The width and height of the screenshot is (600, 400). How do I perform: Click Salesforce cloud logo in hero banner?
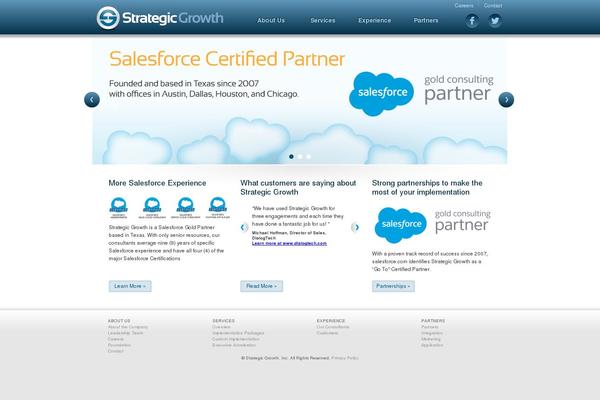382,94
